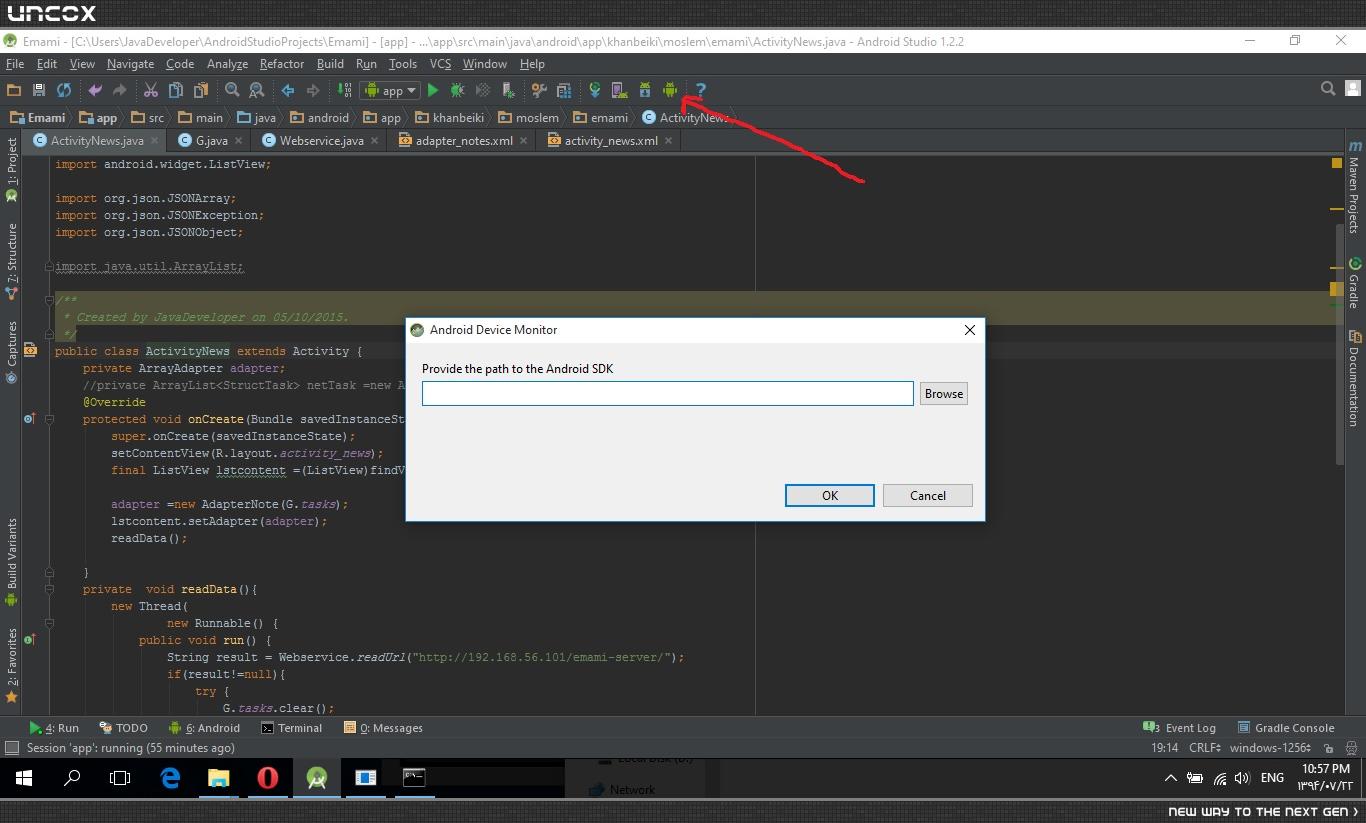
Task: Click the navigate Back arrow icon
Action: click(x=288, y=90)
